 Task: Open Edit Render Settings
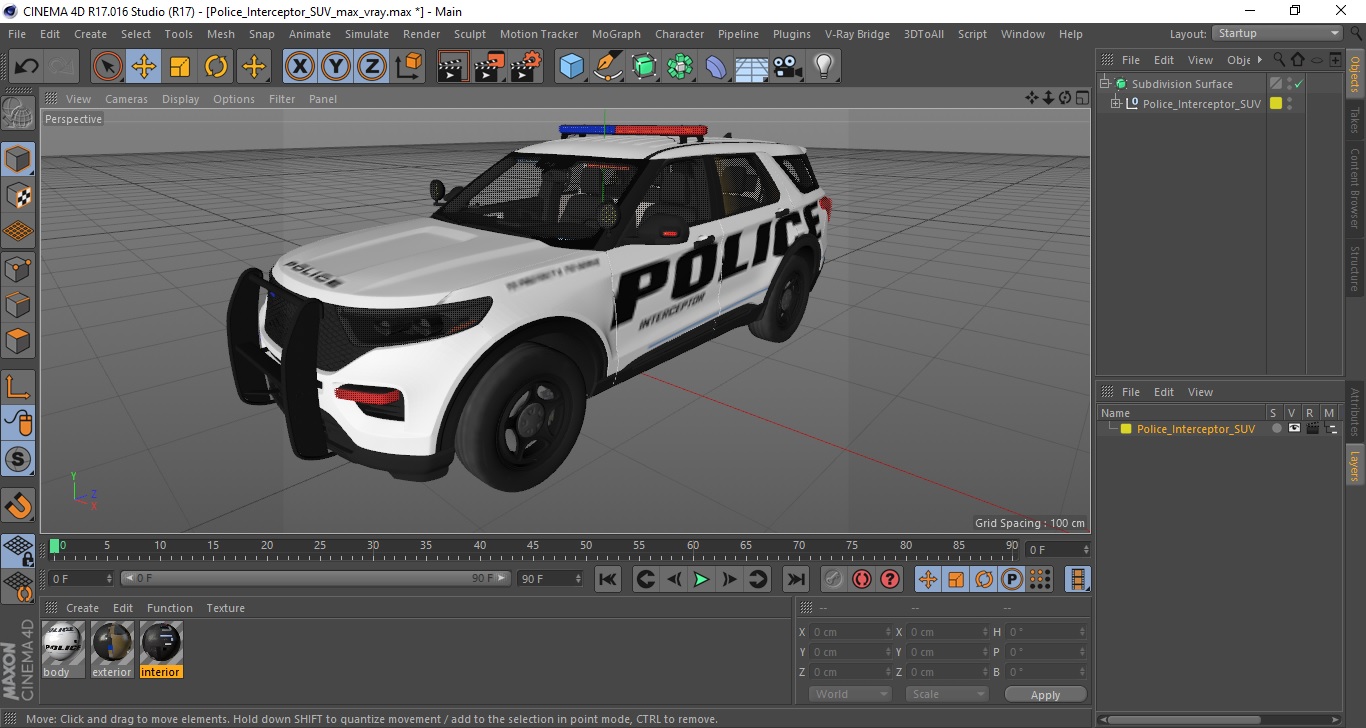tap(526, 67)
